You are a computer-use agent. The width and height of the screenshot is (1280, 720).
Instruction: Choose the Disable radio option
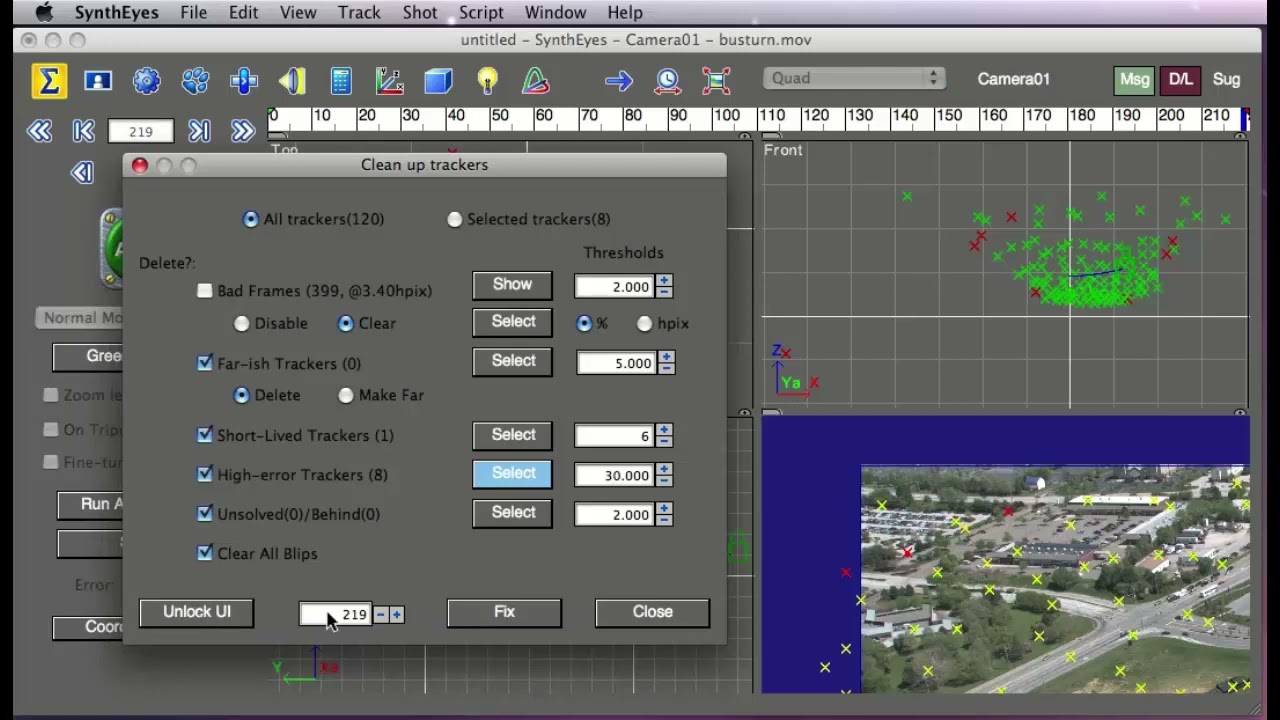242,323
